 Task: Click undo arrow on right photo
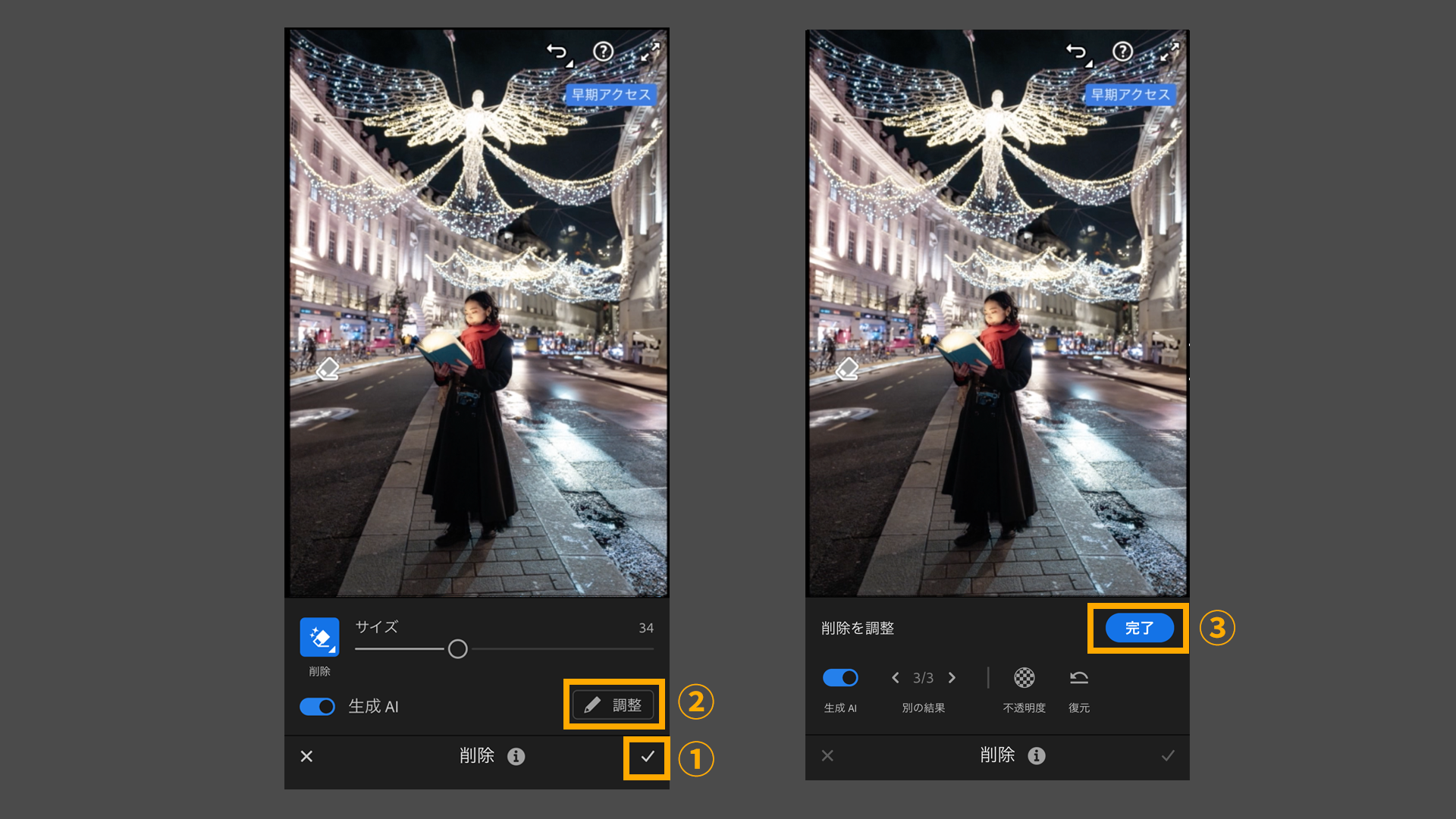point(1077,52)
